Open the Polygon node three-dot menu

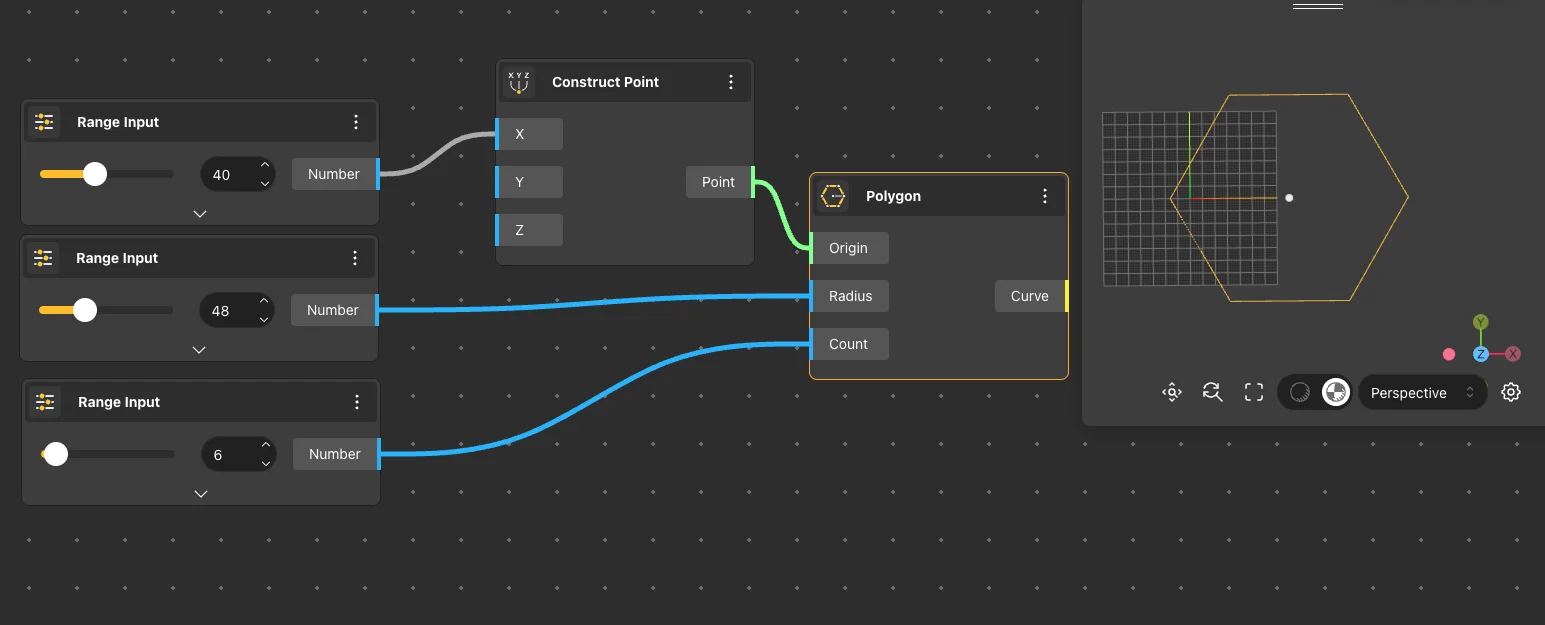pos(1045,196)
